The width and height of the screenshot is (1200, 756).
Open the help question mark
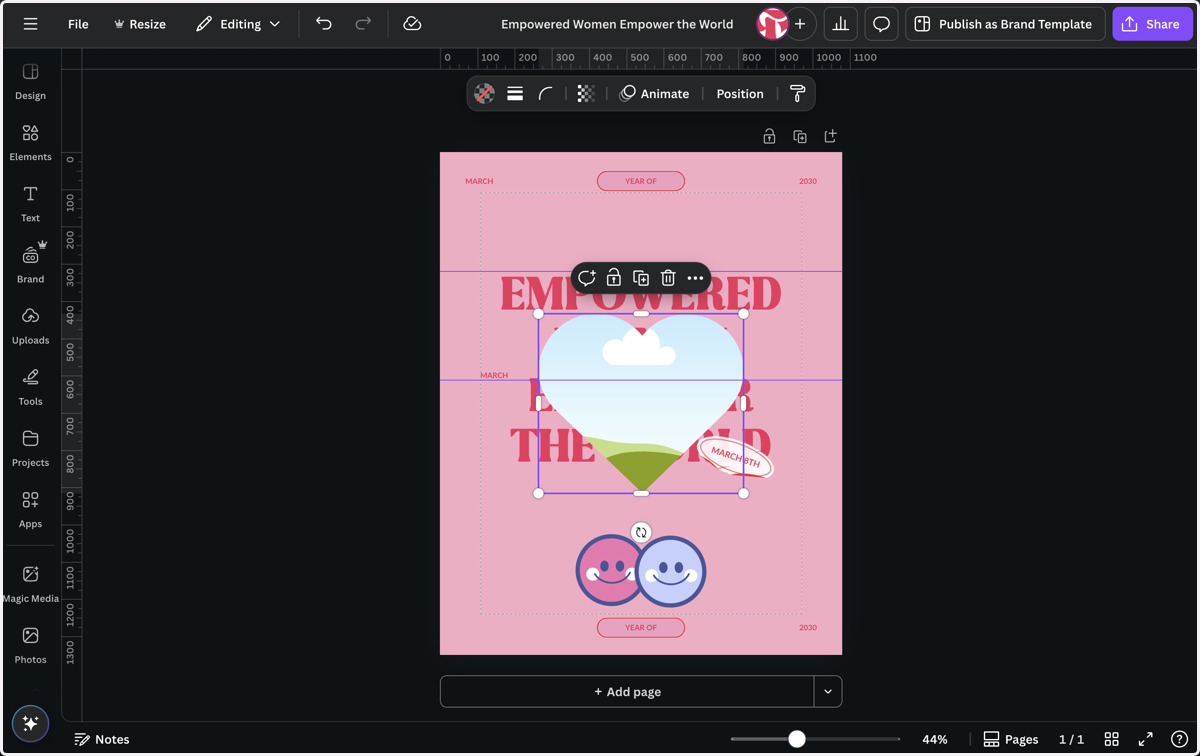pyautogui.click(x=1179, y=739)
